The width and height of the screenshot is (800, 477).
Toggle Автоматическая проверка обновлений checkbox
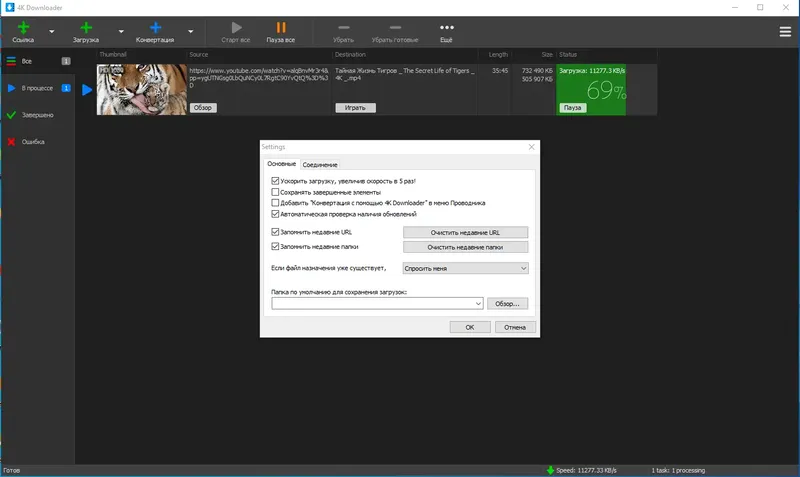click(x=275, y=214)
